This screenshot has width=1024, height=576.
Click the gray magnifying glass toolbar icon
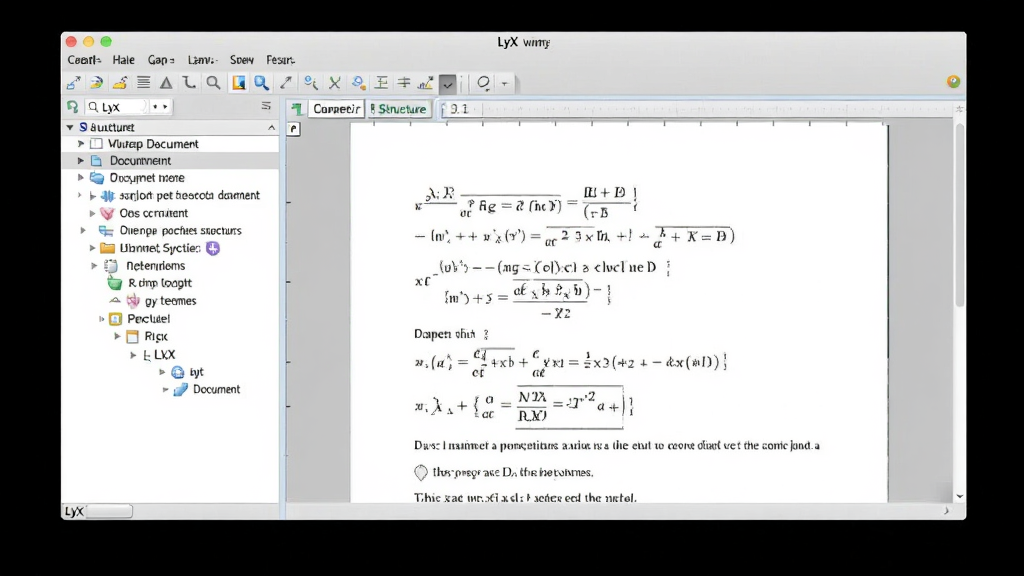click(214, 83)
